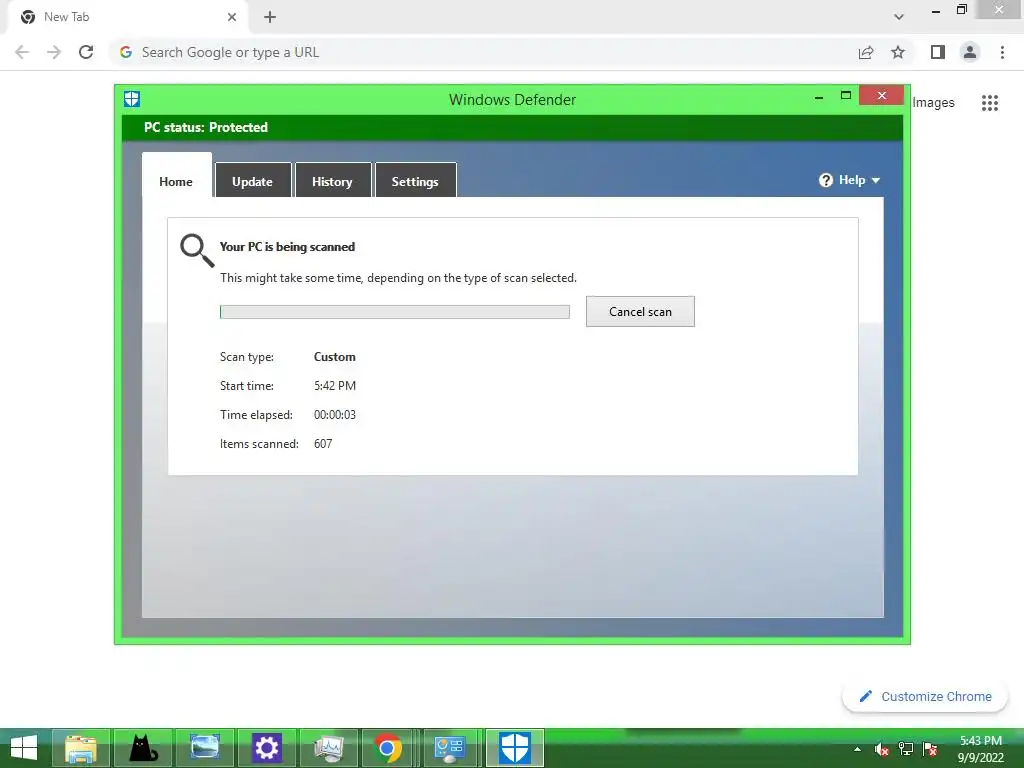The height and width of the screenshot is (768, 1024).
Task: Click the 607 items scanned value
Action: (x=323, y=443)
